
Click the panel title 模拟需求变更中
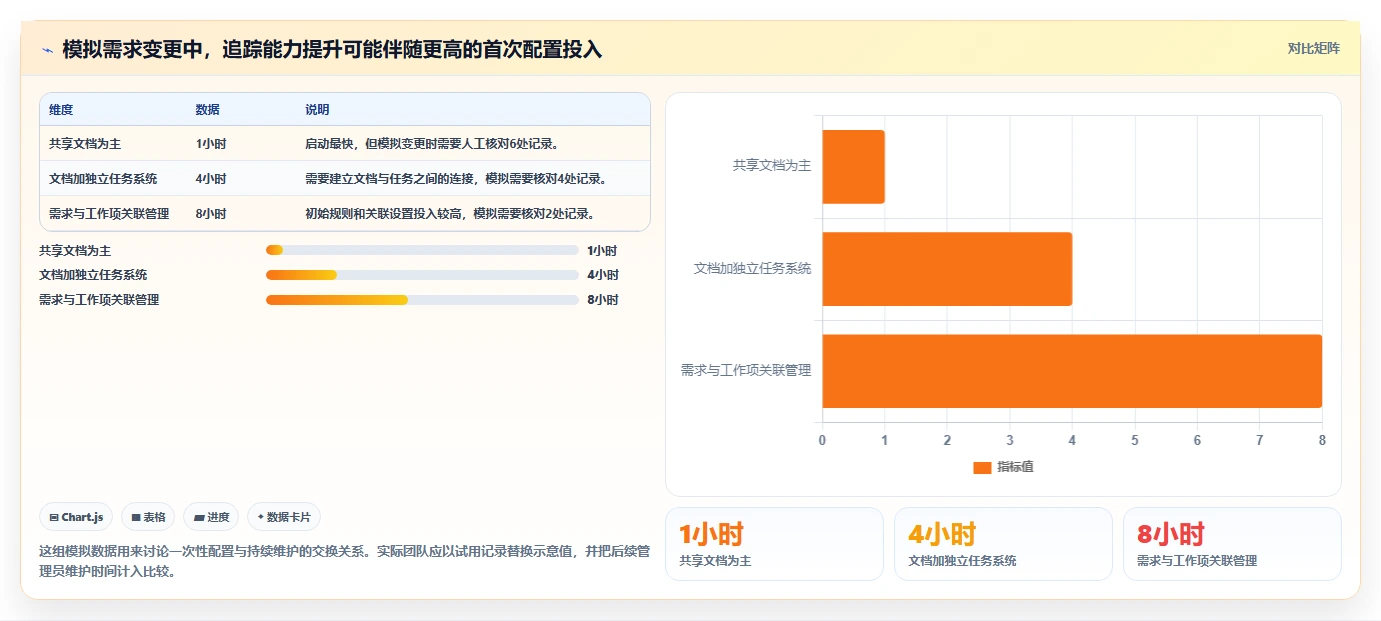[332, 49]
